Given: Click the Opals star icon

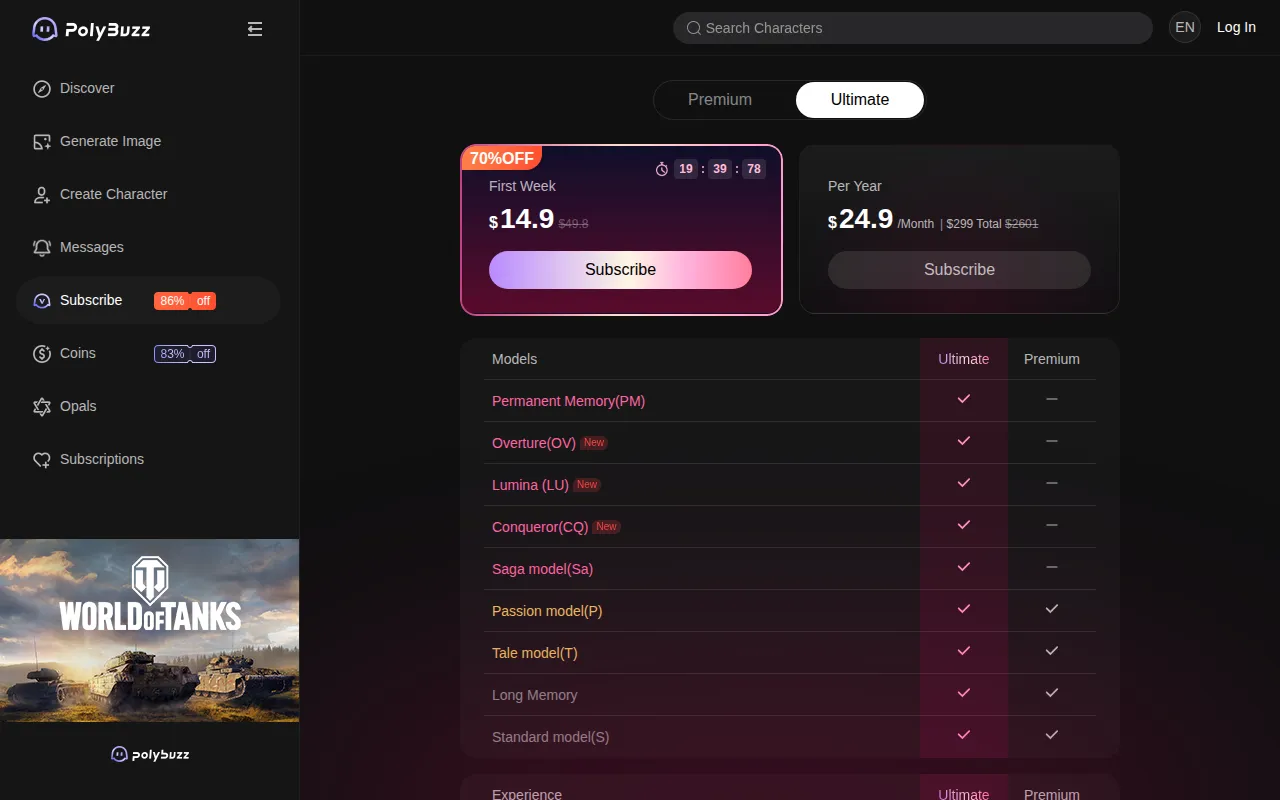Looking at the screenshot, I should point(42,406).
